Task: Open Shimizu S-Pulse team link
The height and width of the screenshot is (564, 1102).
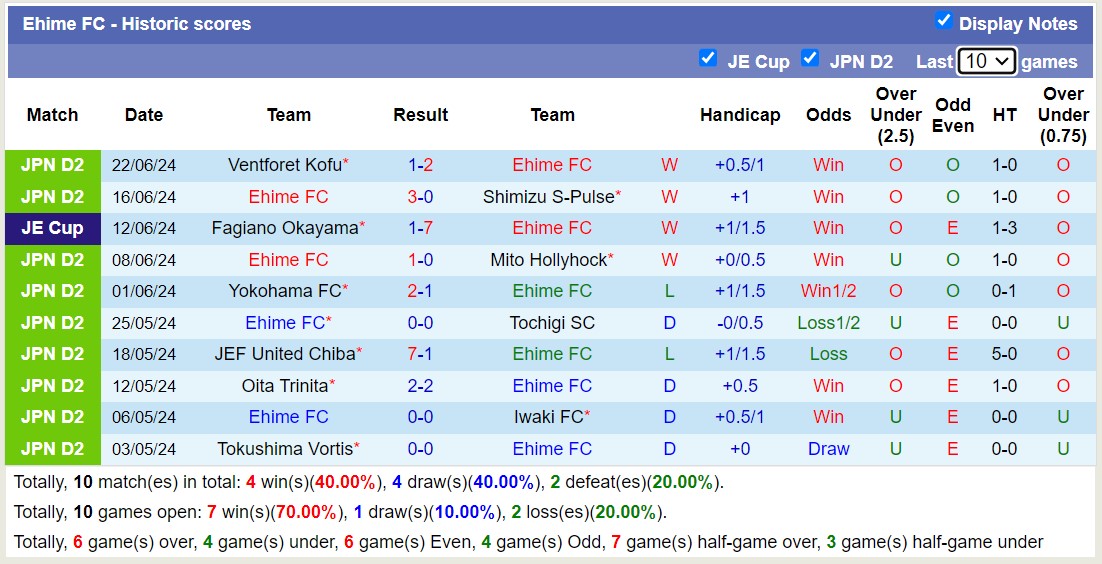Action: [x=548, y=197]
